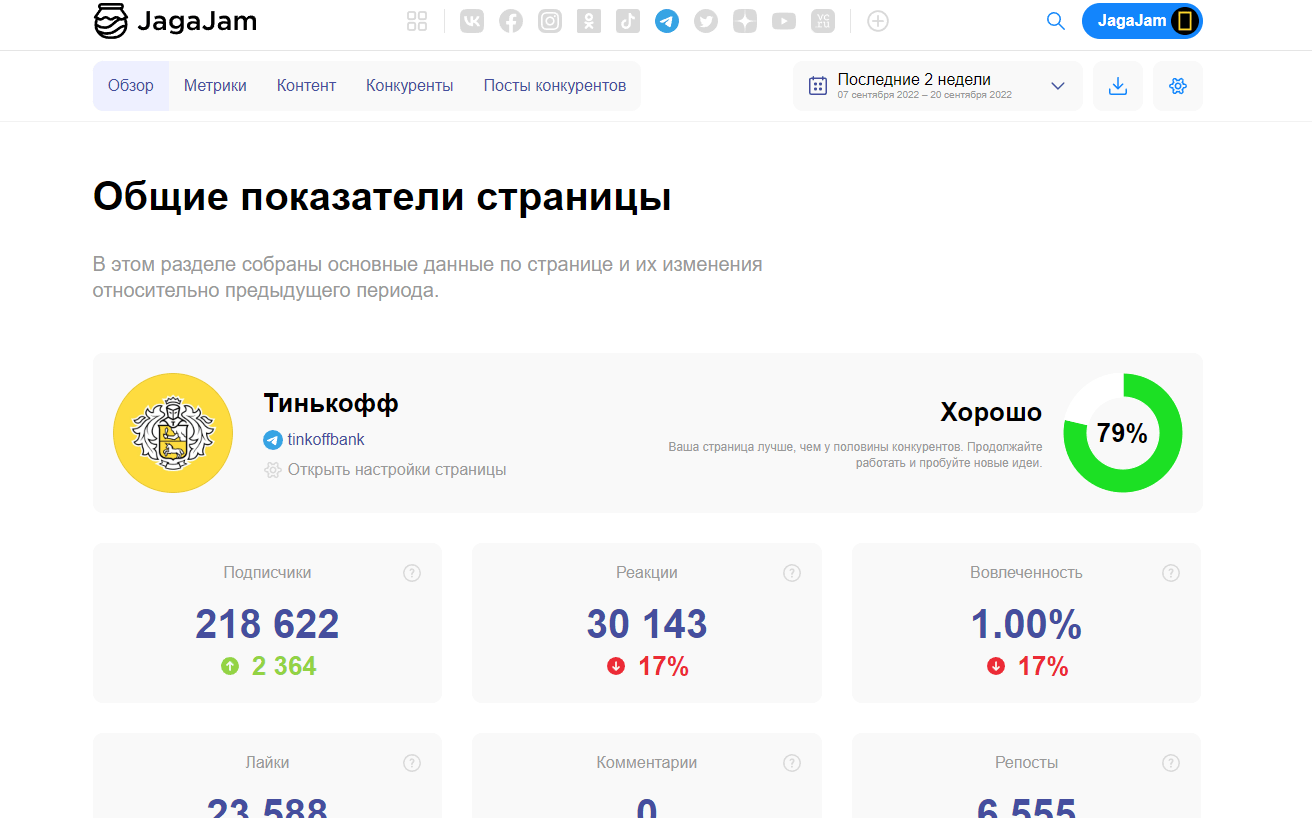Image resolution: width=1312 pixels, height=818 pixels.
Task: Switch to the Метрики tab
Action: pyautogui.click(x=215, y=86)
